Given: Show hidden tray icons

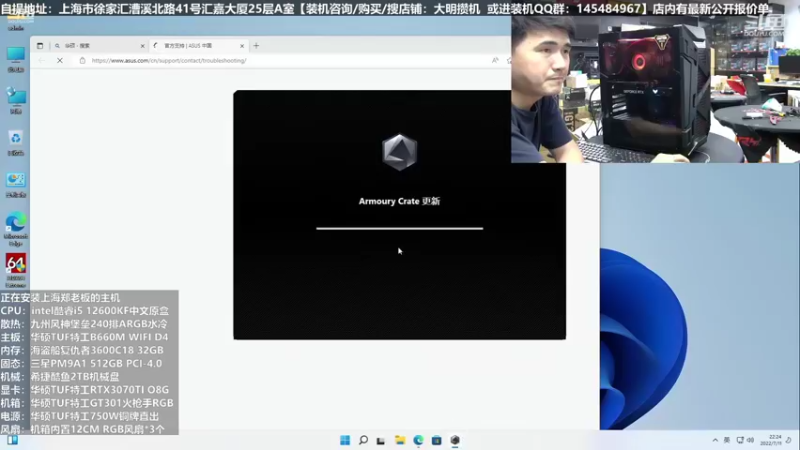Looking at the screenshot, I should click(715, 440).
